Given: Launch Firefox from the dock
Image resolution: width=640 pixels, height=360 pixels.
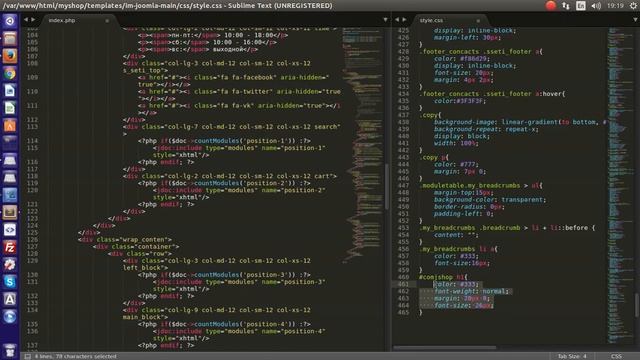Looking at the screenshot, I should [x=10, y=56].
